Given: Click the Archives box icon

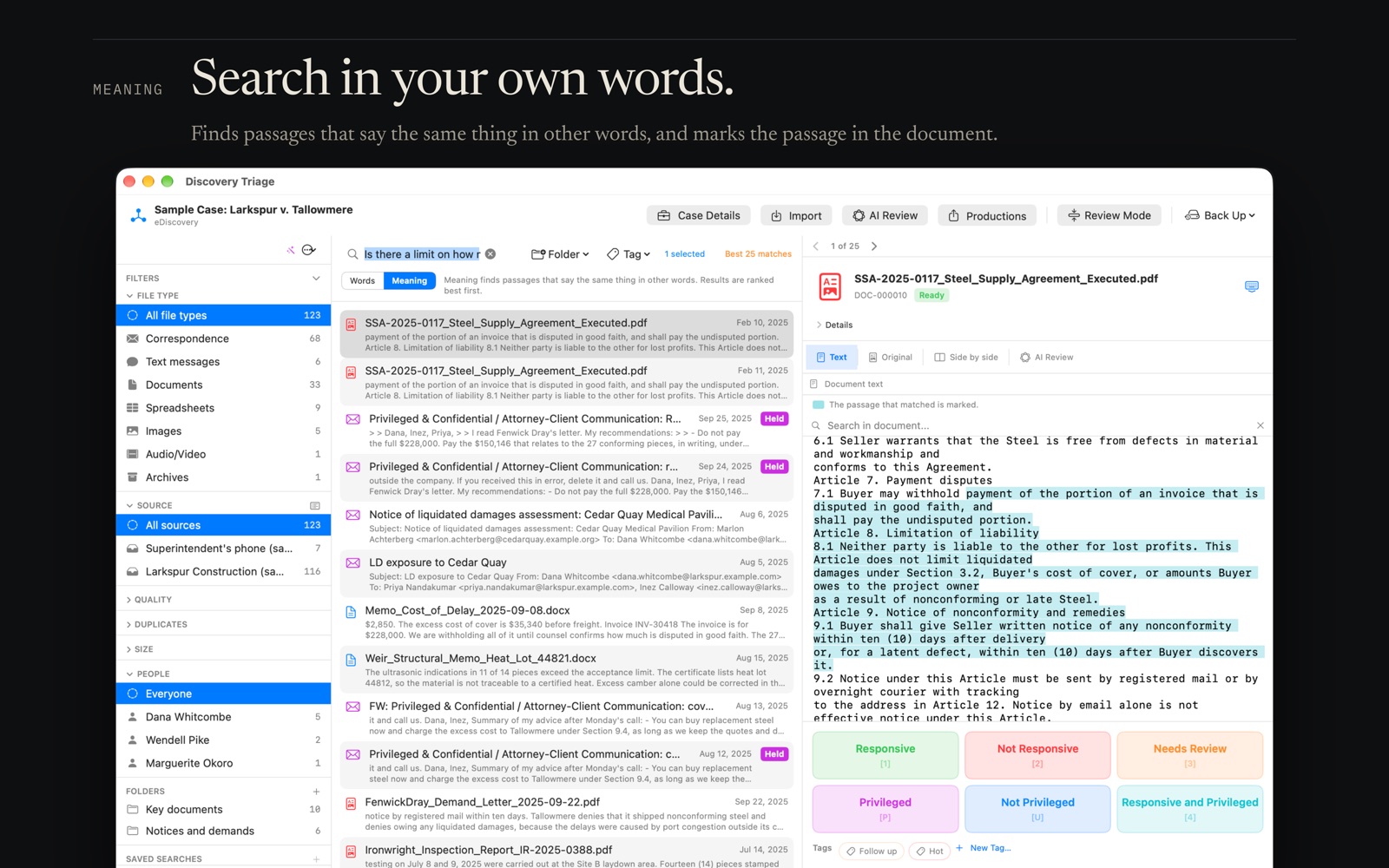Looking at the screenshot, I should tap(133, 477).
